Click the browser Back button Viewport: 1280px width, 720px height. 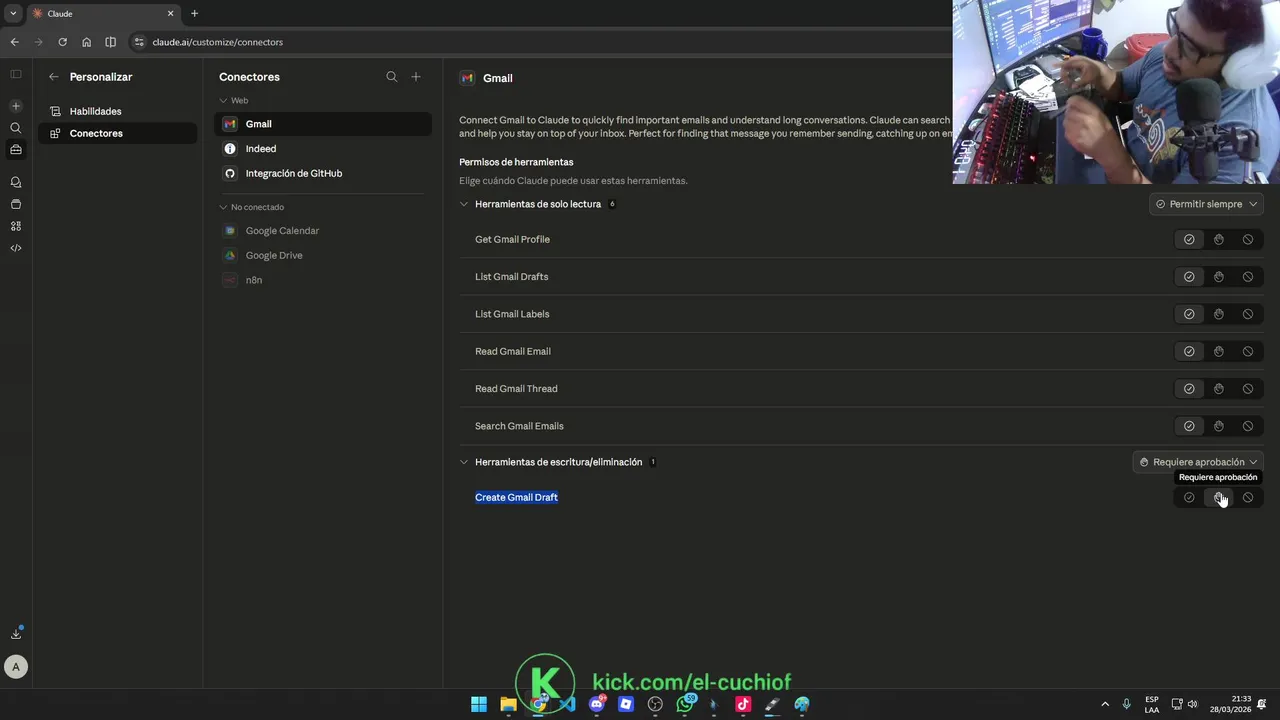[14, 42]
